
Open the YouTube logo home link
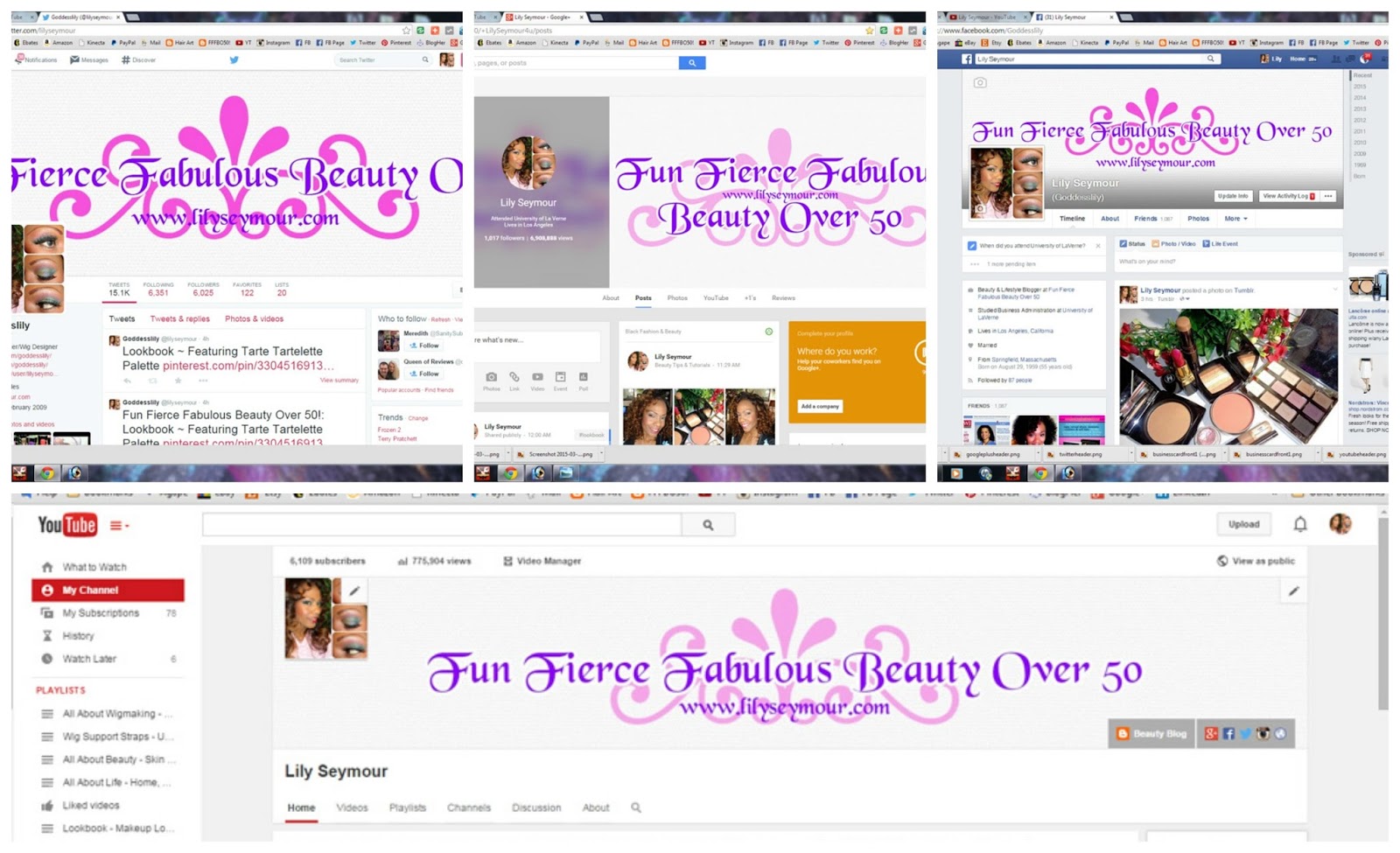66,525
